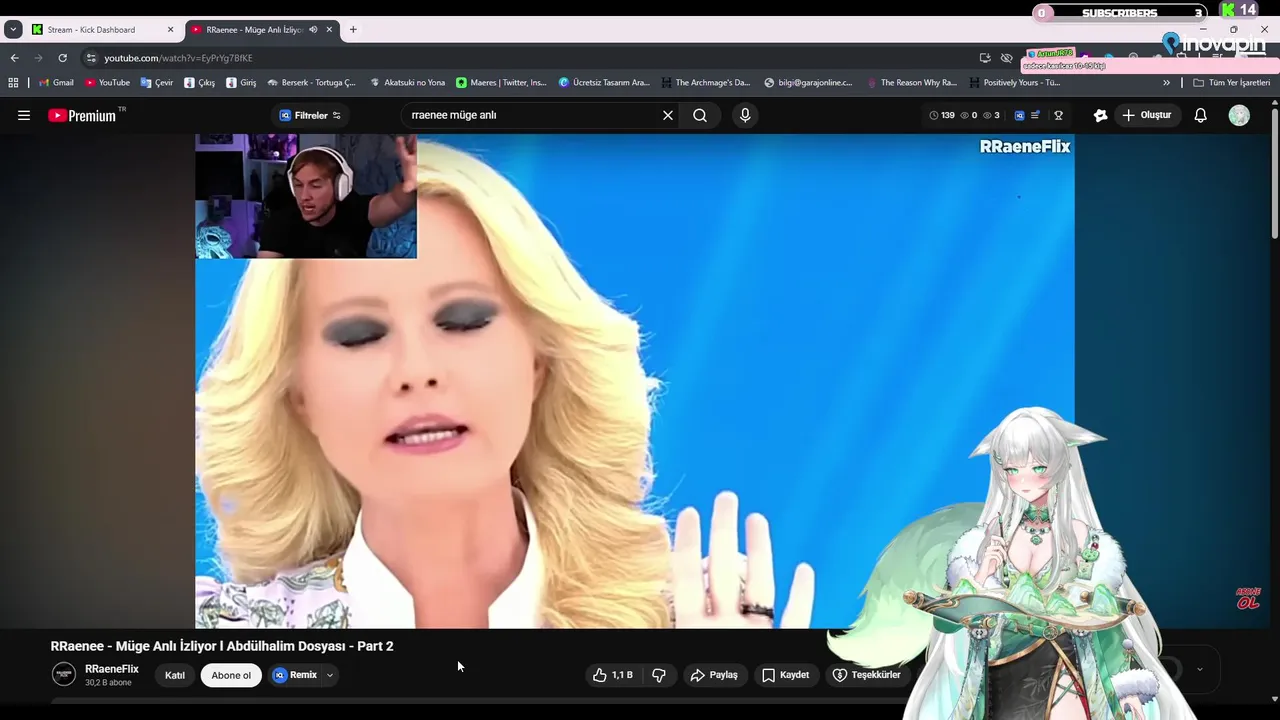The image size is (1280, 720).
Task: Click the main video player area
Action: tap(634, 381)
